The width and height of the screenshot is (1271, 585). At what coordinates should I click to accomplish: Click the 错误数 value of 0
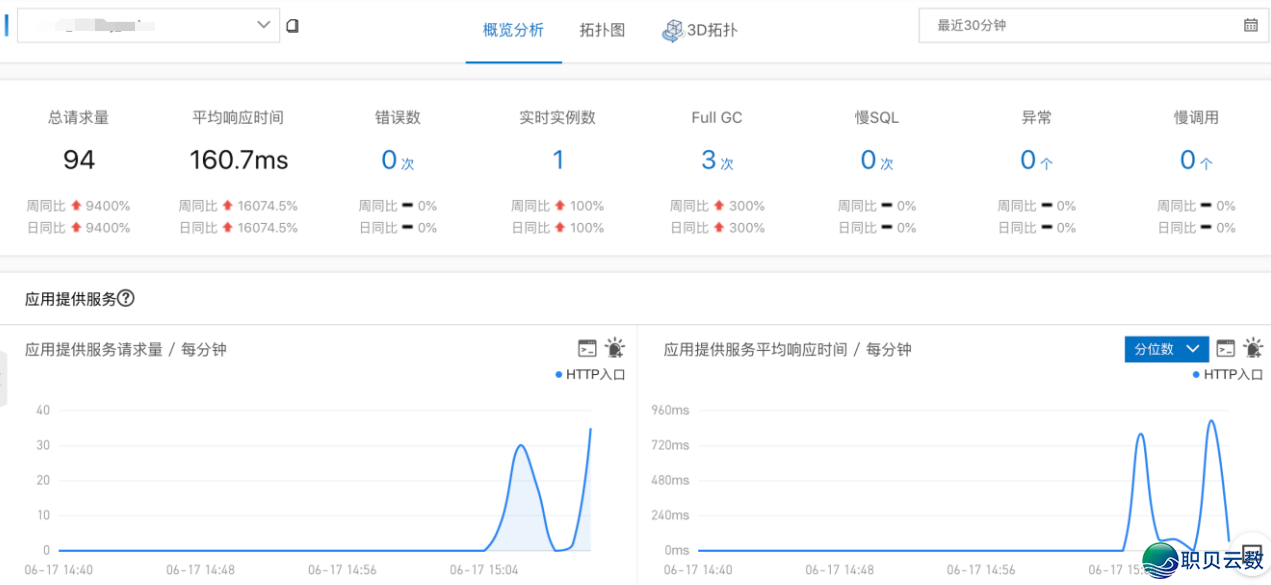[x=390, y=160]
